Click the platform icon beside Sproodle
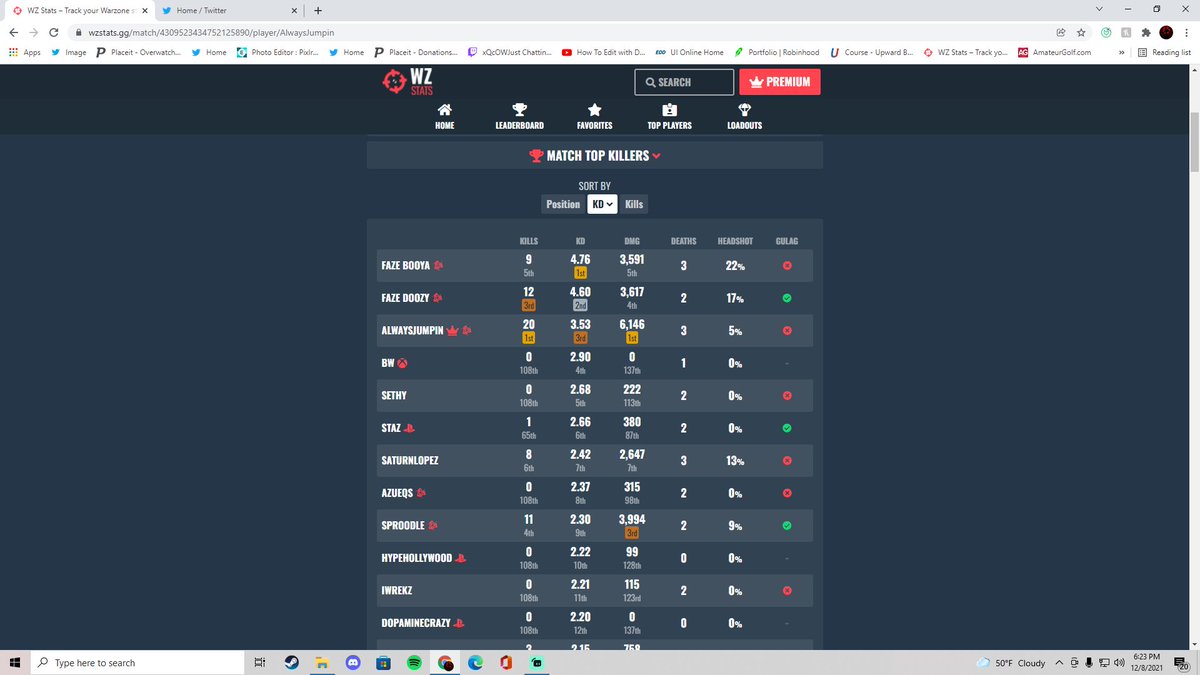Screen dimensions: 1200x675 click(432, 525)
